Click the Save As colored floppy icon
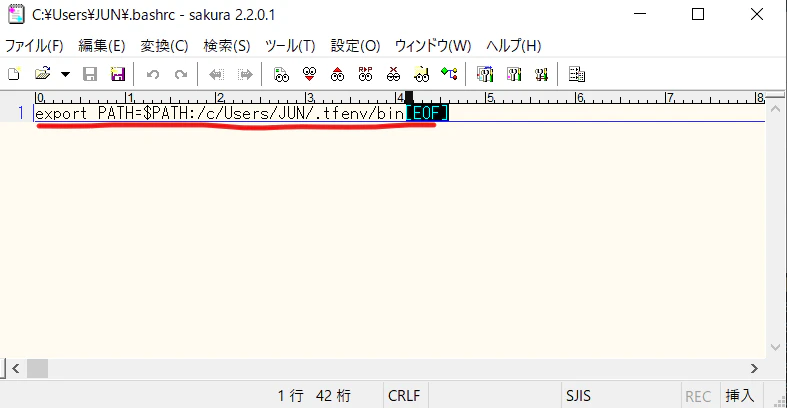This screenshot has width=787, height=408. (118, 74)
